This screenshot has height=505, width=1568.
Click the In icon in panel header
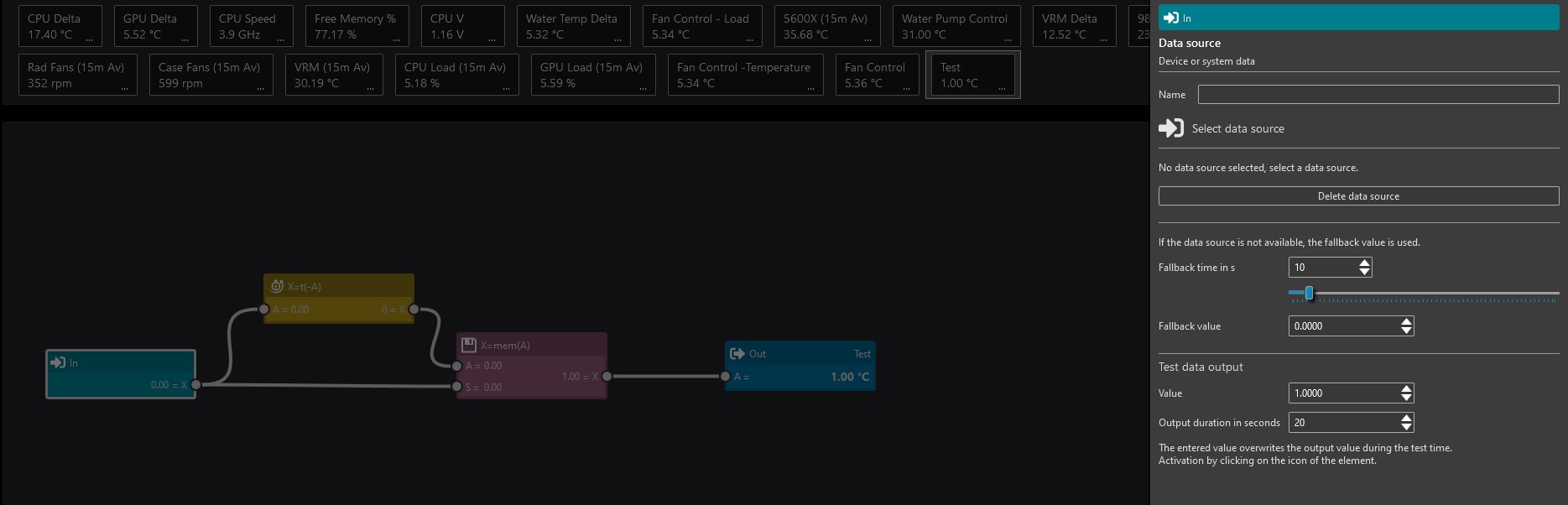pyautogui.click(x=1171, y=18)
